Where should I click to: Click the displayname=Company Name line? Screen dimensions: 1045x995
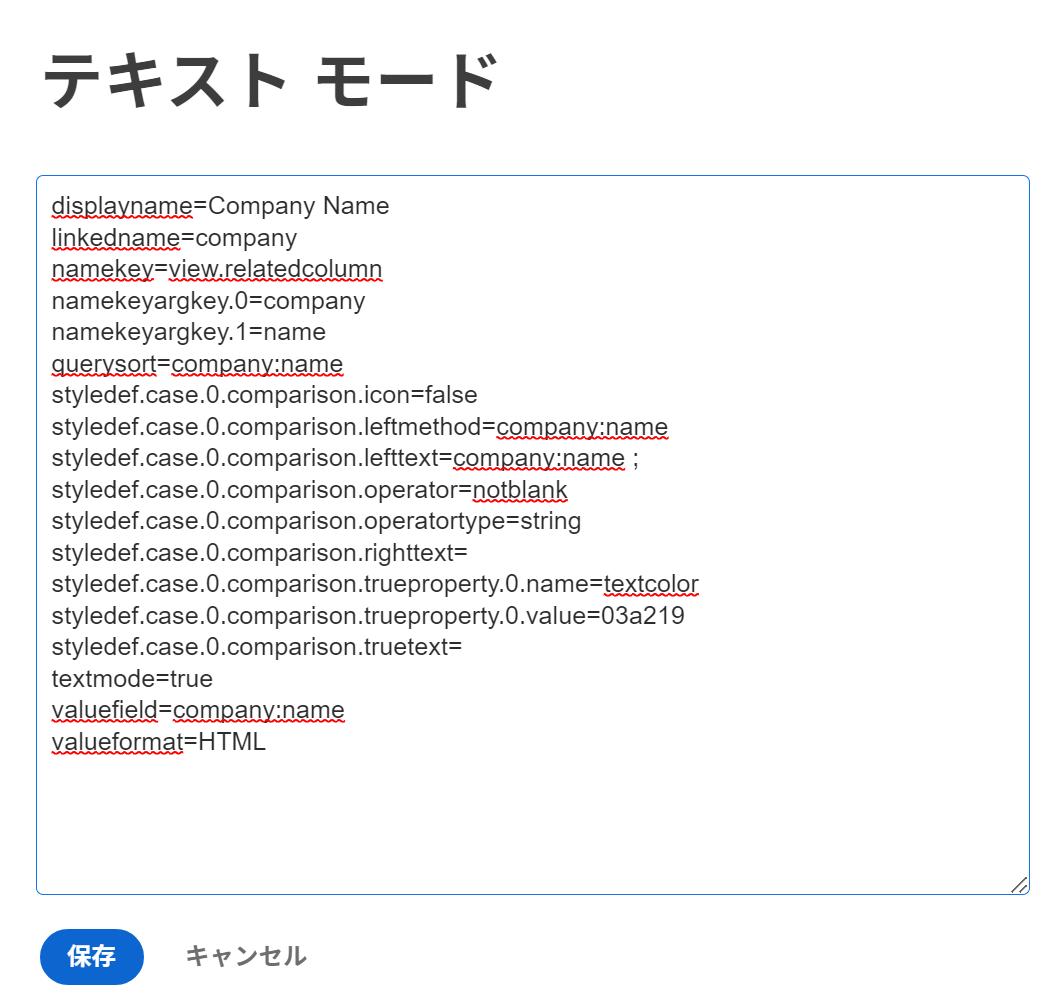point(220,205)
